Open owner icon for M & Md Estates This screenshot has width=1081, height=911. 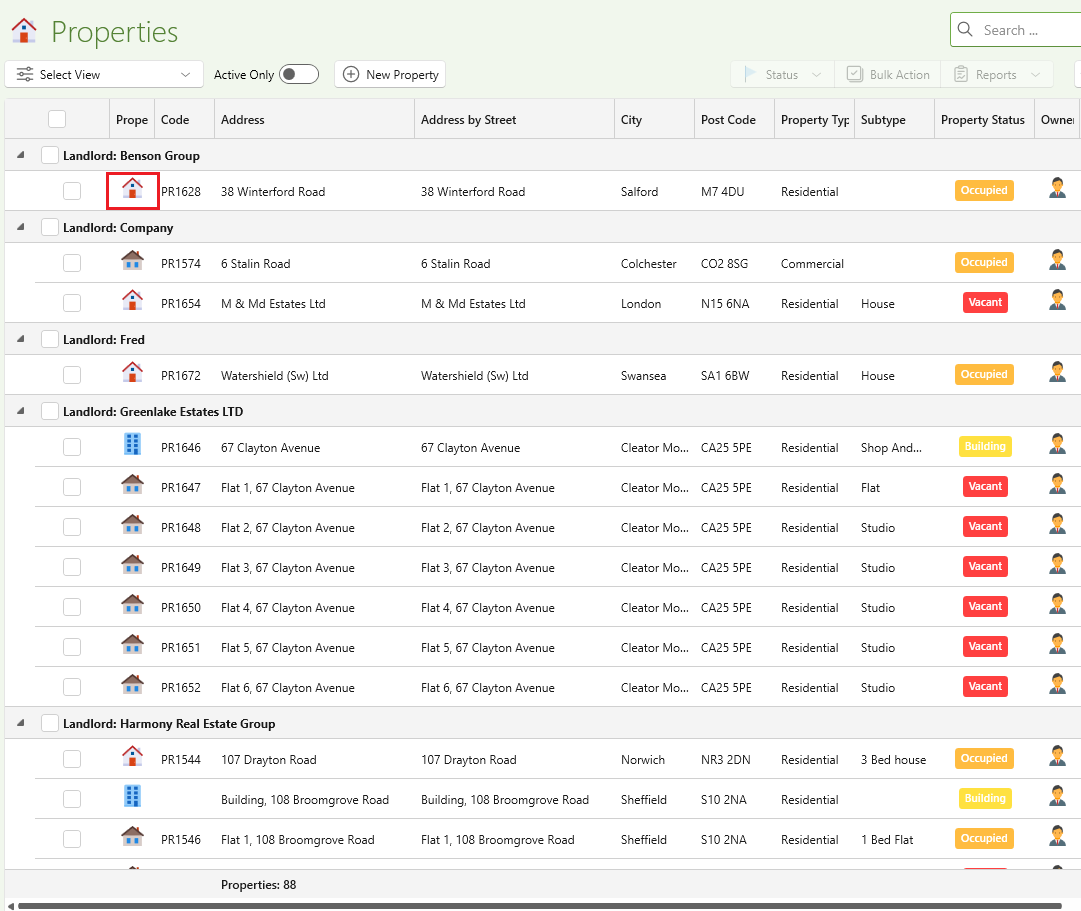click(1057, 299)
